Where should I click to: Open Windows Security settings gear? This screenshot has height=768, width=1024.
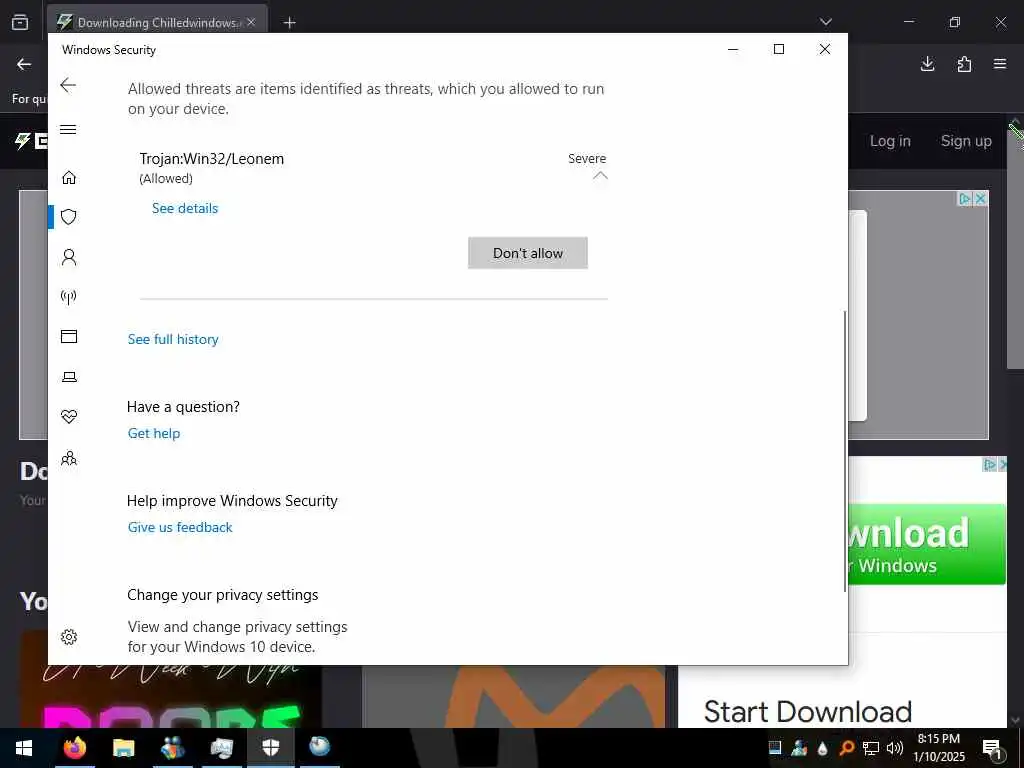pyautogui.click(x=69, y=637)
